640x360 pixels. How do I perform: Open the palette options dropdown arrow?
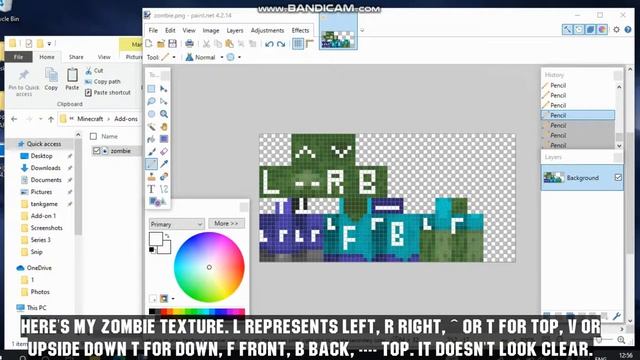(173, 299)
